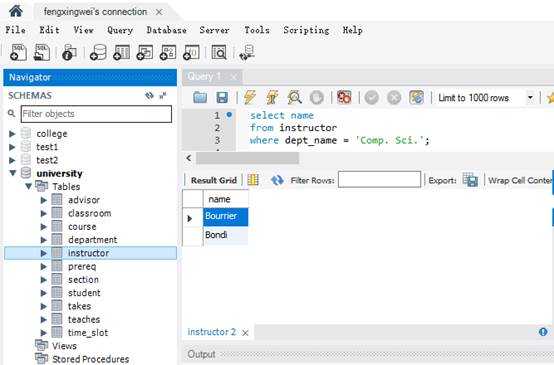Viewport: 554px width, 365px height.
Task: Select the takes table
Action: pyautogui.click(x=79, y=306)
